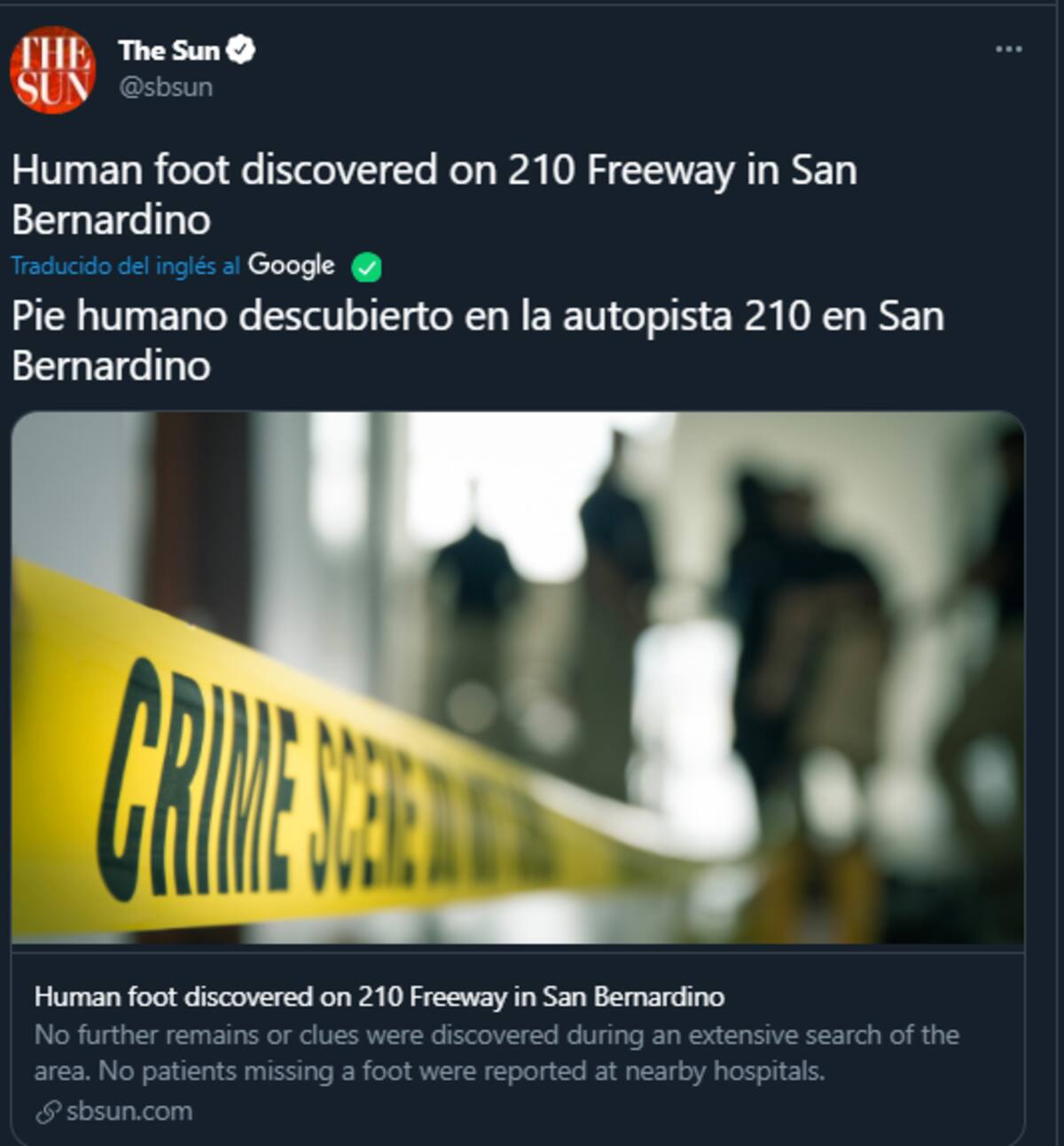This screenshot has height=1146, width=1064.
Task: Open the three-dot more options menu
Action: [x=1008, y=49]
